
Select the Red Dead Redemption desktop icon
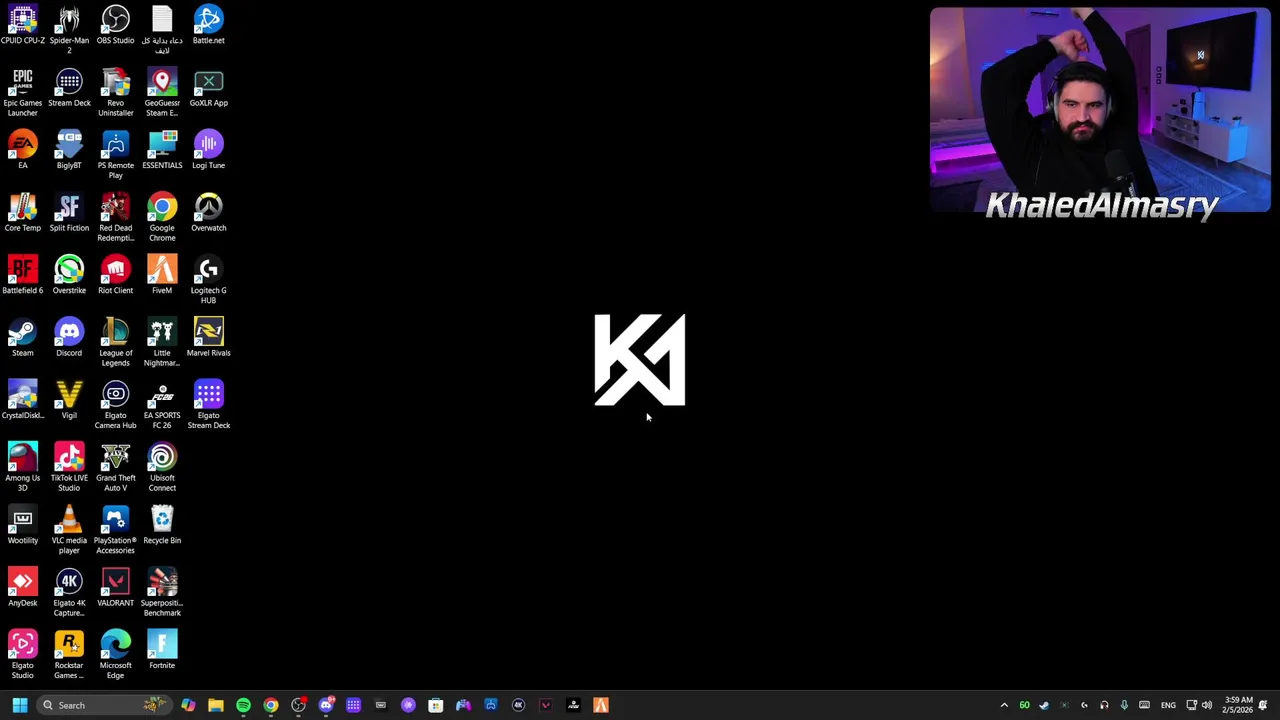(115, 218)
